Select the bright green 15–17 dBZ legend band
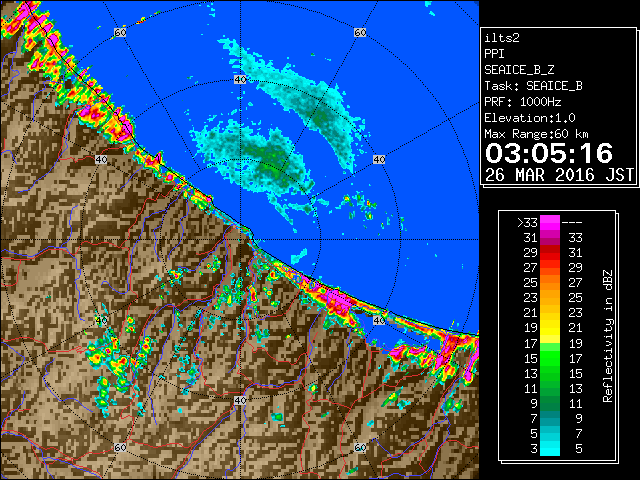Screen dimensions: 640x480 [550, 358]
